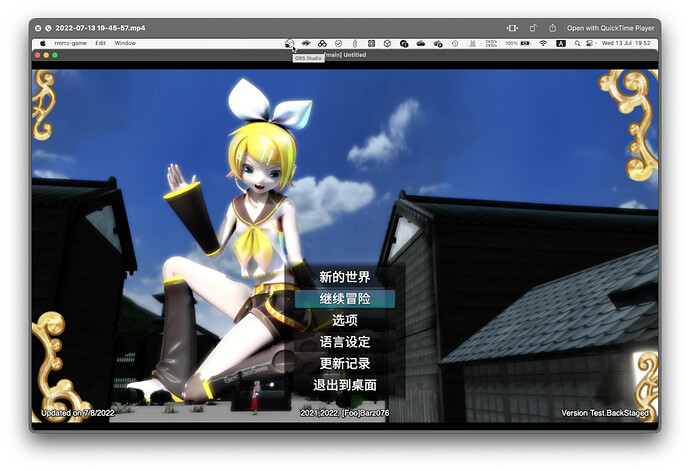Select the highlighted 继续冒险 option
The image size is (690, 471).
[x=344, y=299]
